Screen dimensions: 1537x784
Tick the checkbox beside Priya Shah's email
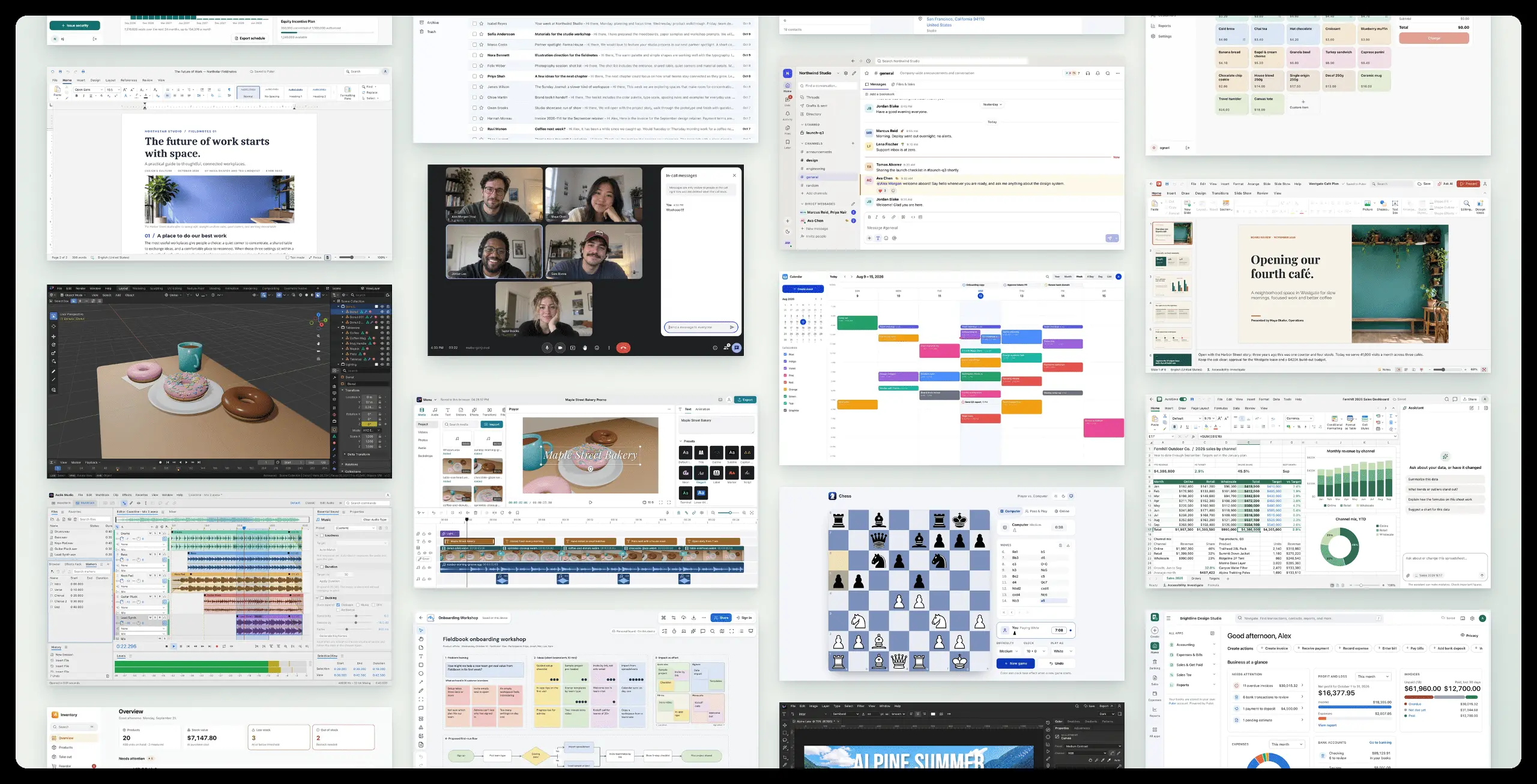coord(475,76)
